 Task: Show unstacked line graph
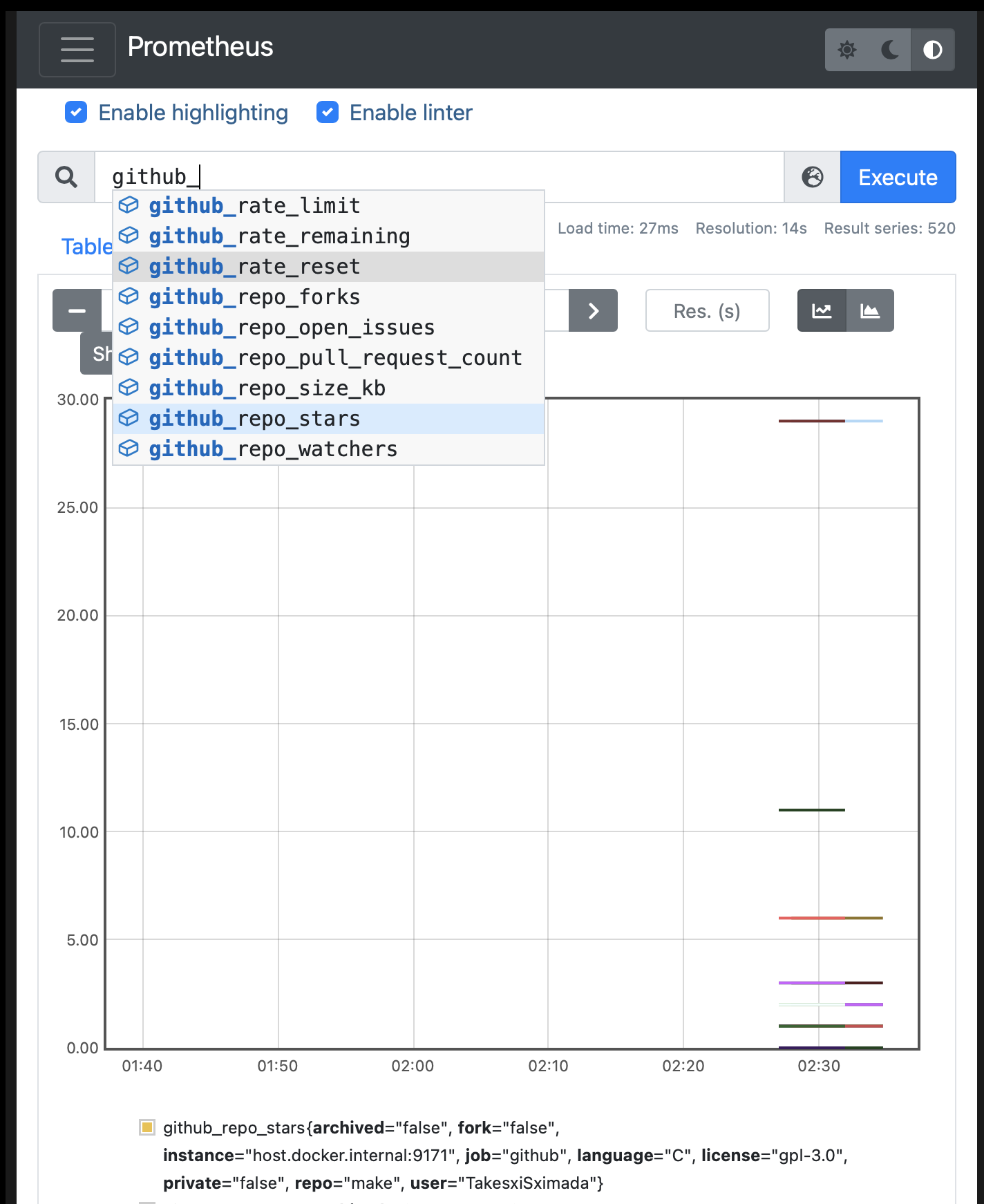(822, 311)
